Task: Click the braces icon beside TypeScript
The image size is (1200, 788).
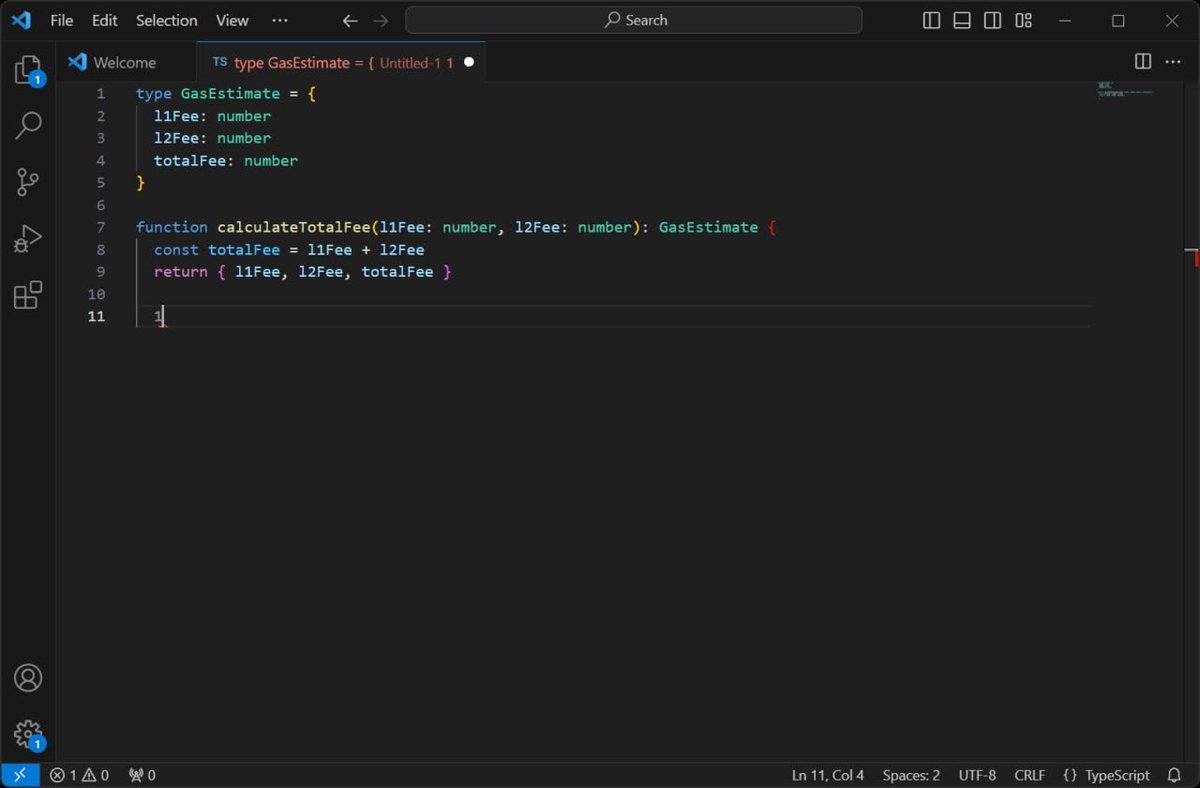Action: 1070,775
